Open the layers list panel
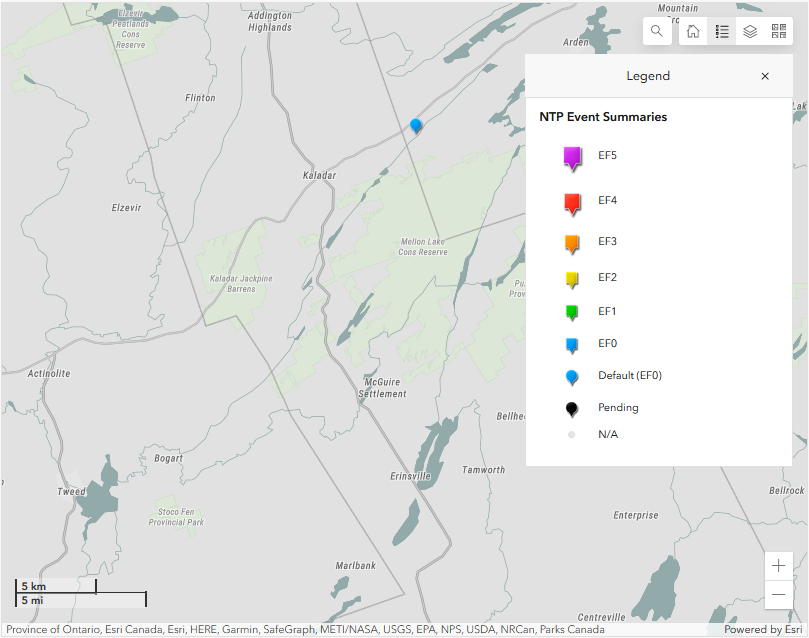 coord(750,31)
